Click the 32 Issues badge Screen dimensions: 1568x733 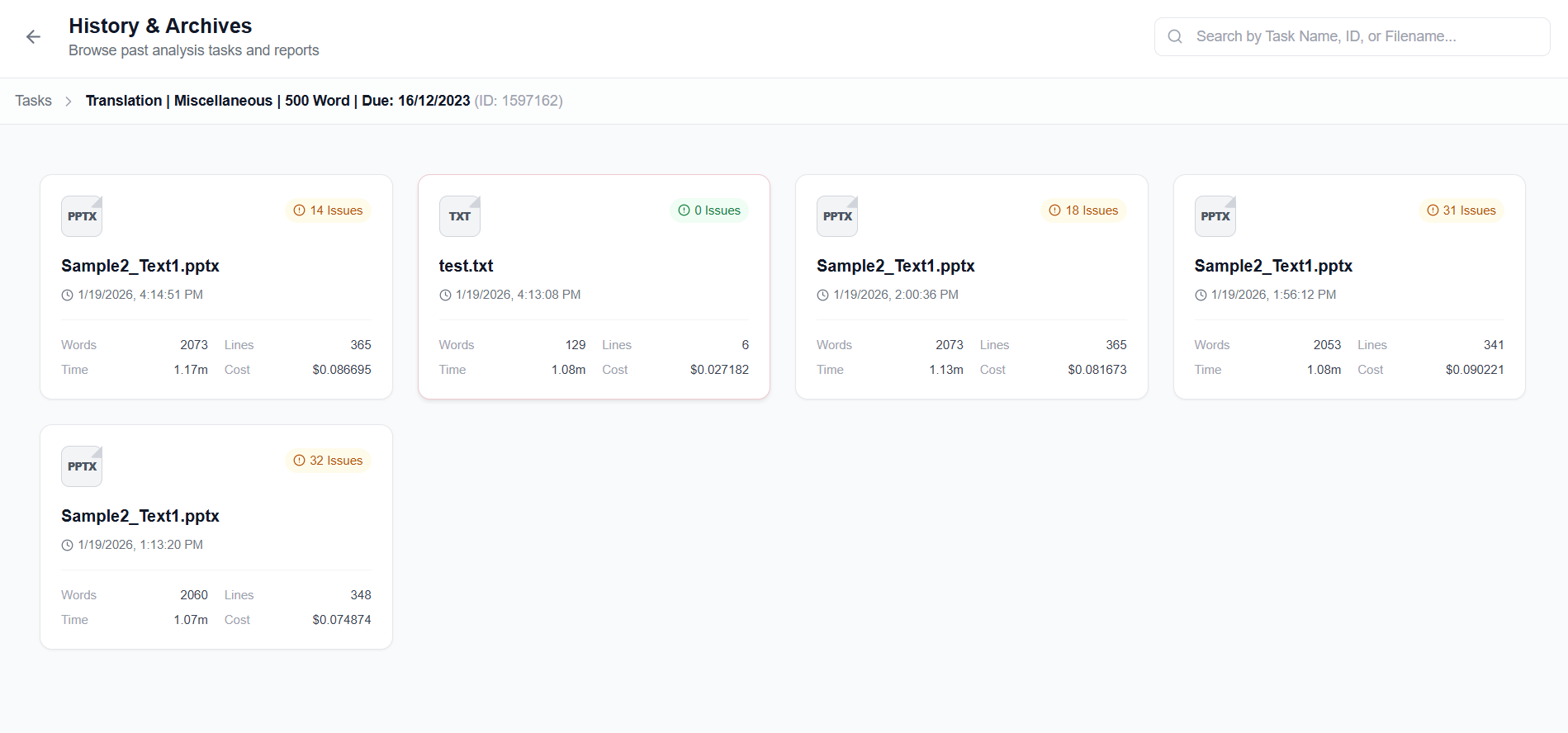coord(329,461)
